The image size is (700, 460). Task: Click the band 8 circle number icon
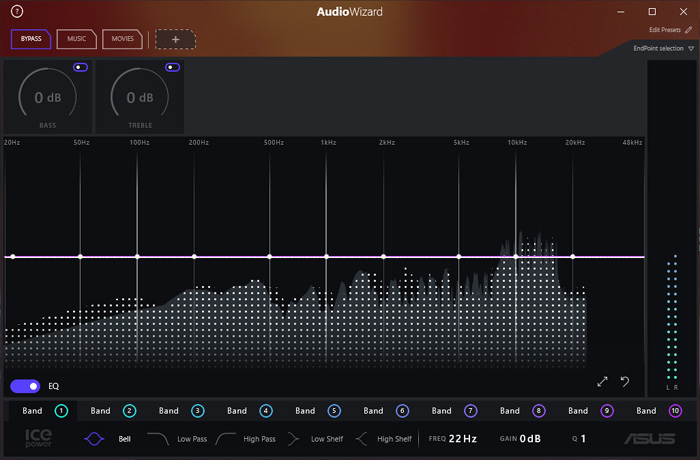(x=539, y=410)
